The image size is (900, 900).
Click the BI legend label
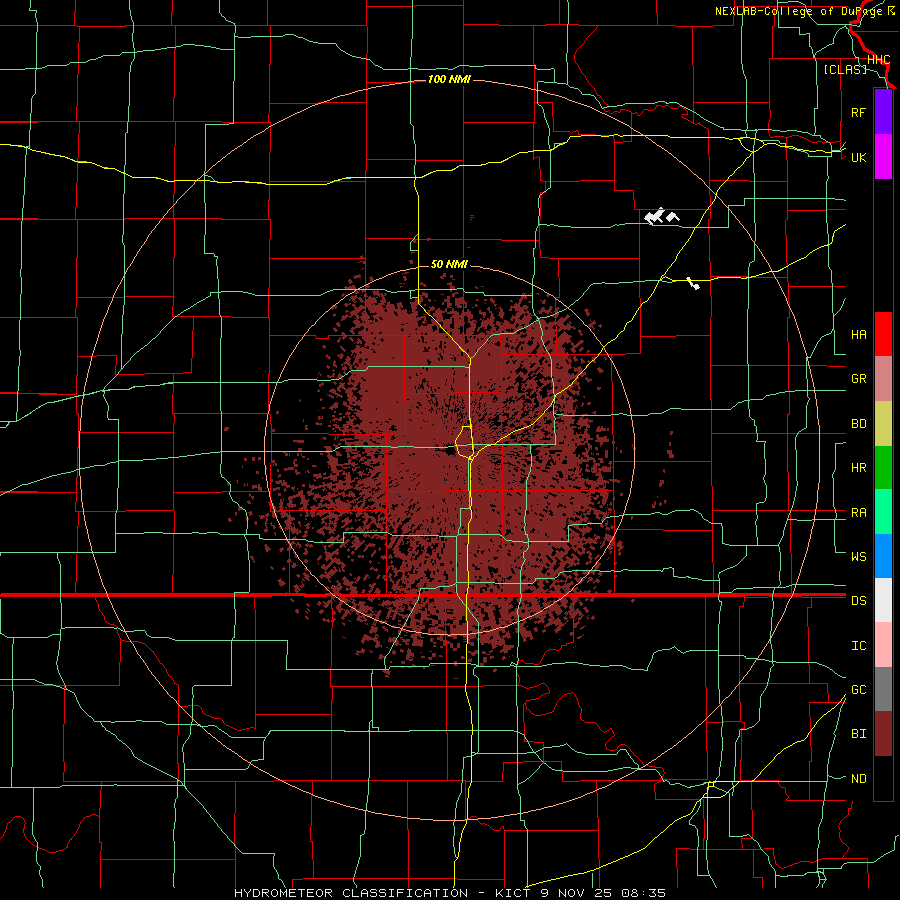[858, 734]
